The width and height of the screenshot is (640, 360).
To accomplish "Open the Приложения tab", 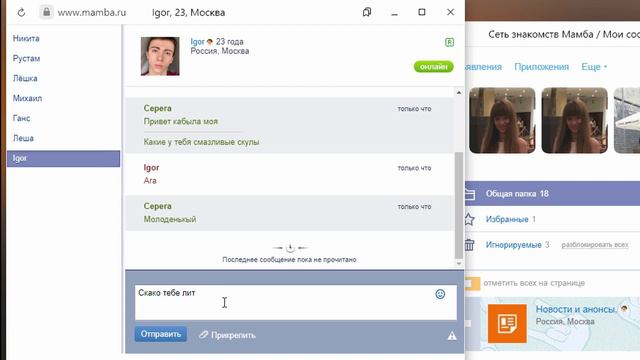I will pos(541,67).
